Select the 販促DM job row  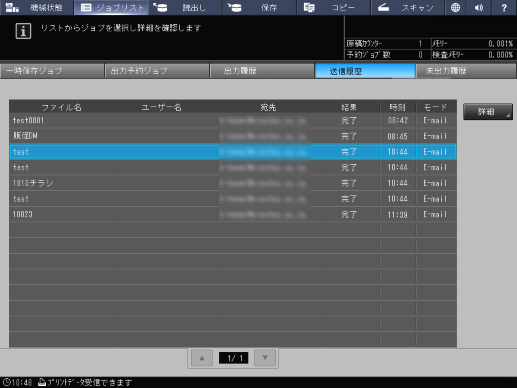click(233, 136)
